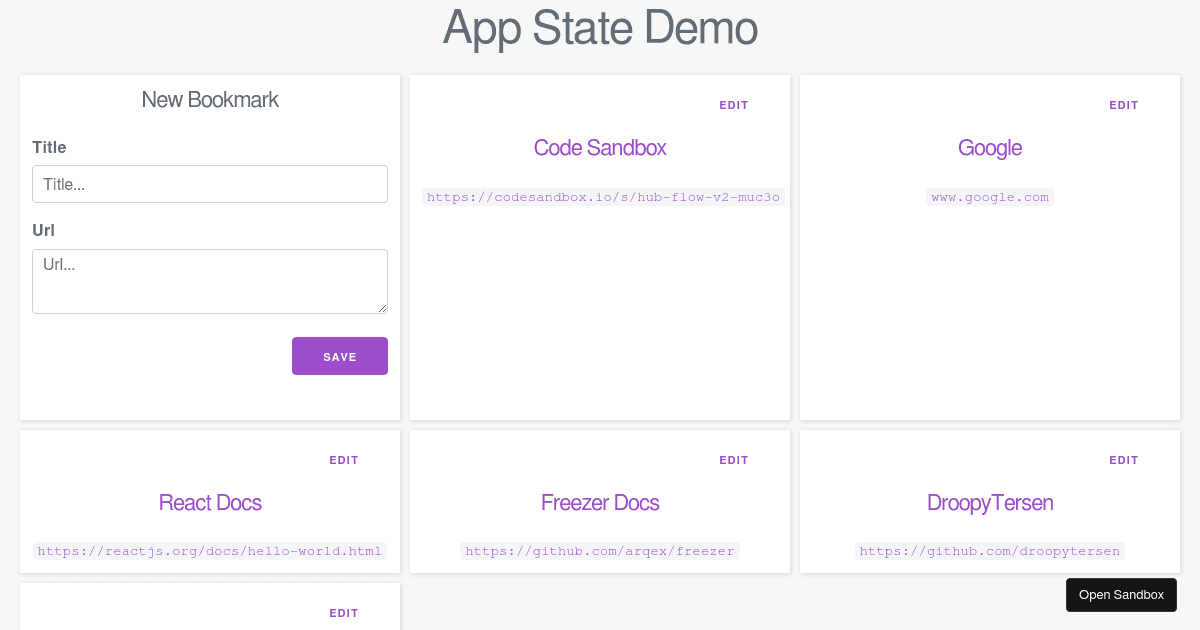Screen dimensions: 1200x630
Task: Edit the Freezer Docs bookmark
Action: coord(734,460)
